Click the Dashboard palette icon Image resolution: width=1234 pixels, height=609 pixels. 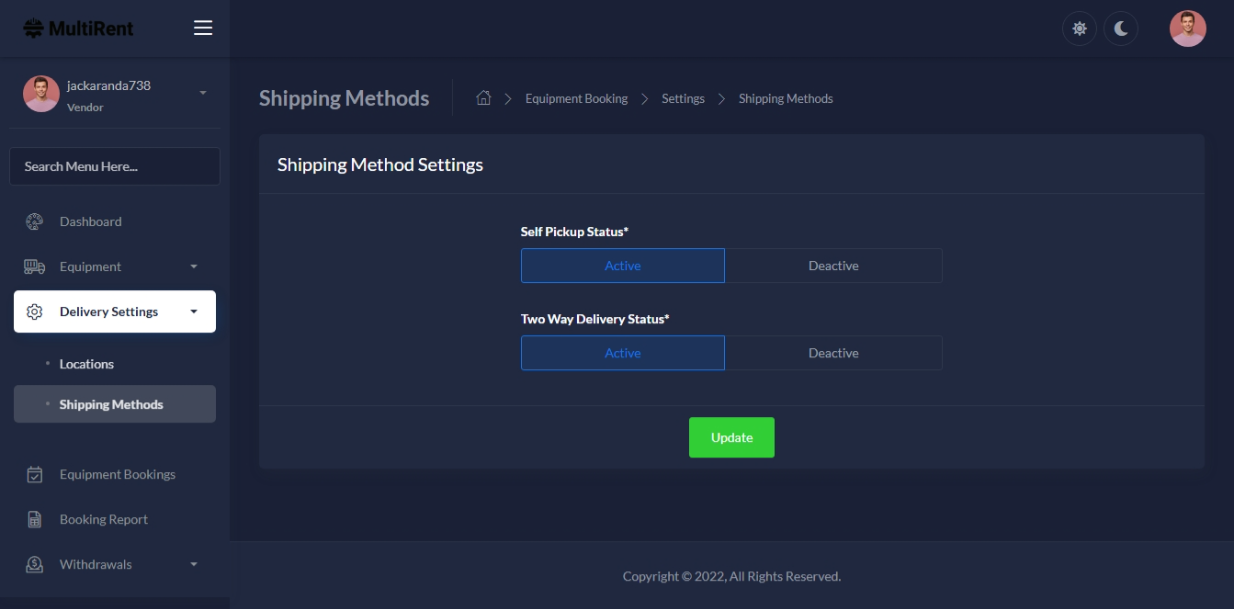coord(34,222)
